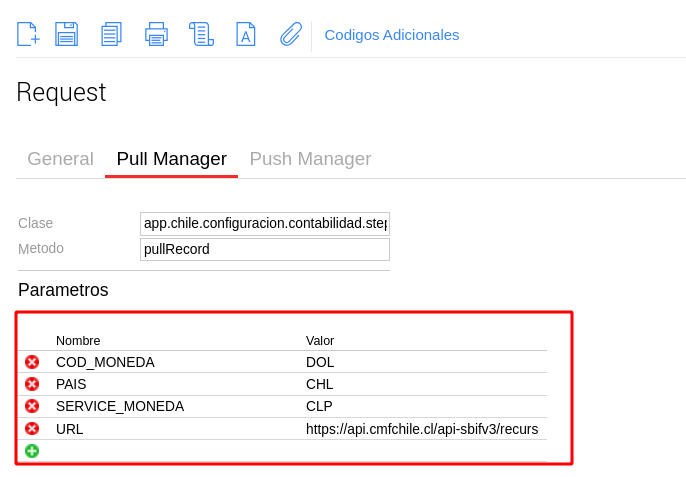Viewport: 686px width, 477px height.
Task: Click the new document icon
Action: coord(28,34)
